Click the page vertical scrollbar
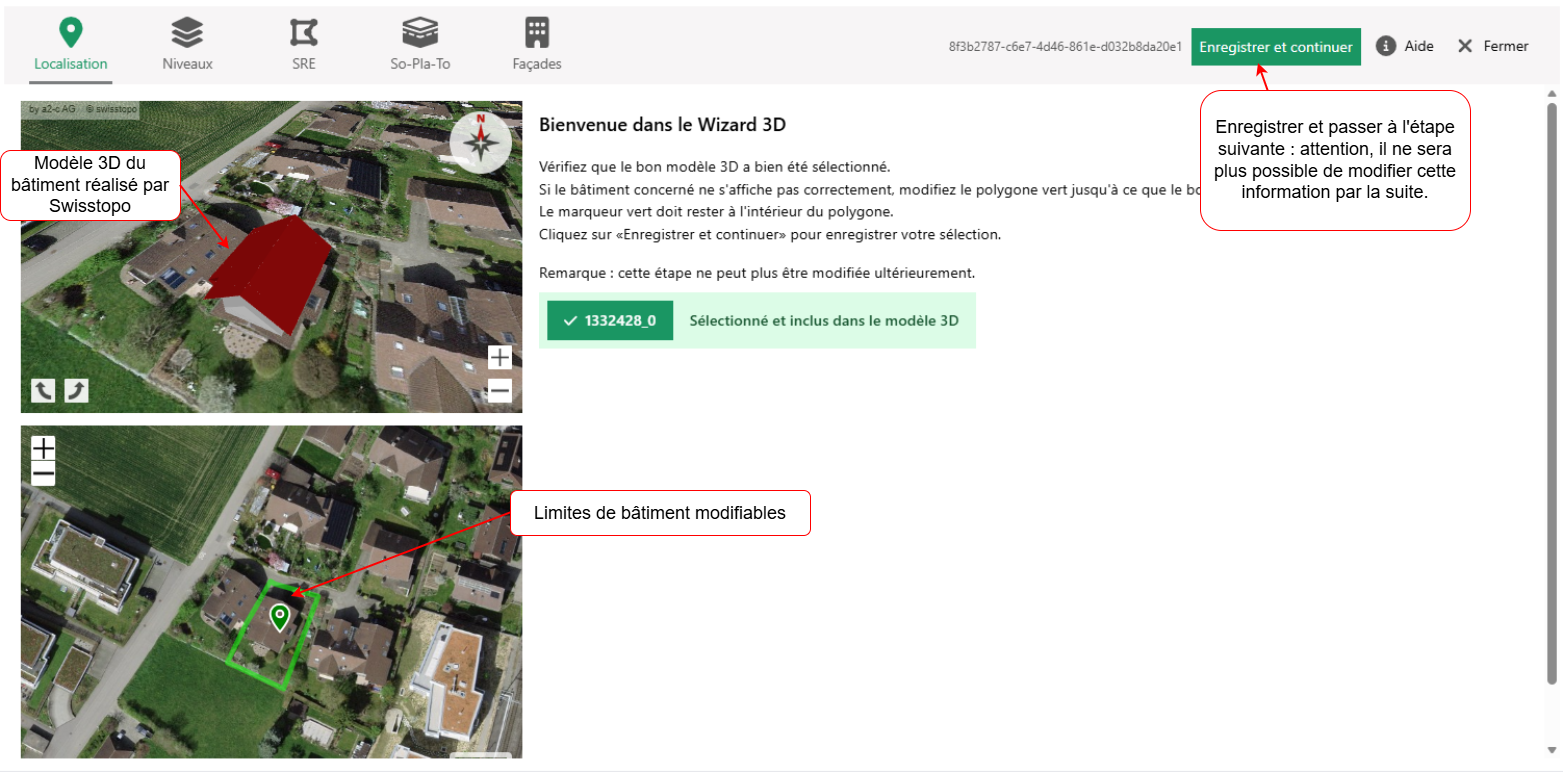Viewport: 1564px width, 774px height. [1552, 394]
